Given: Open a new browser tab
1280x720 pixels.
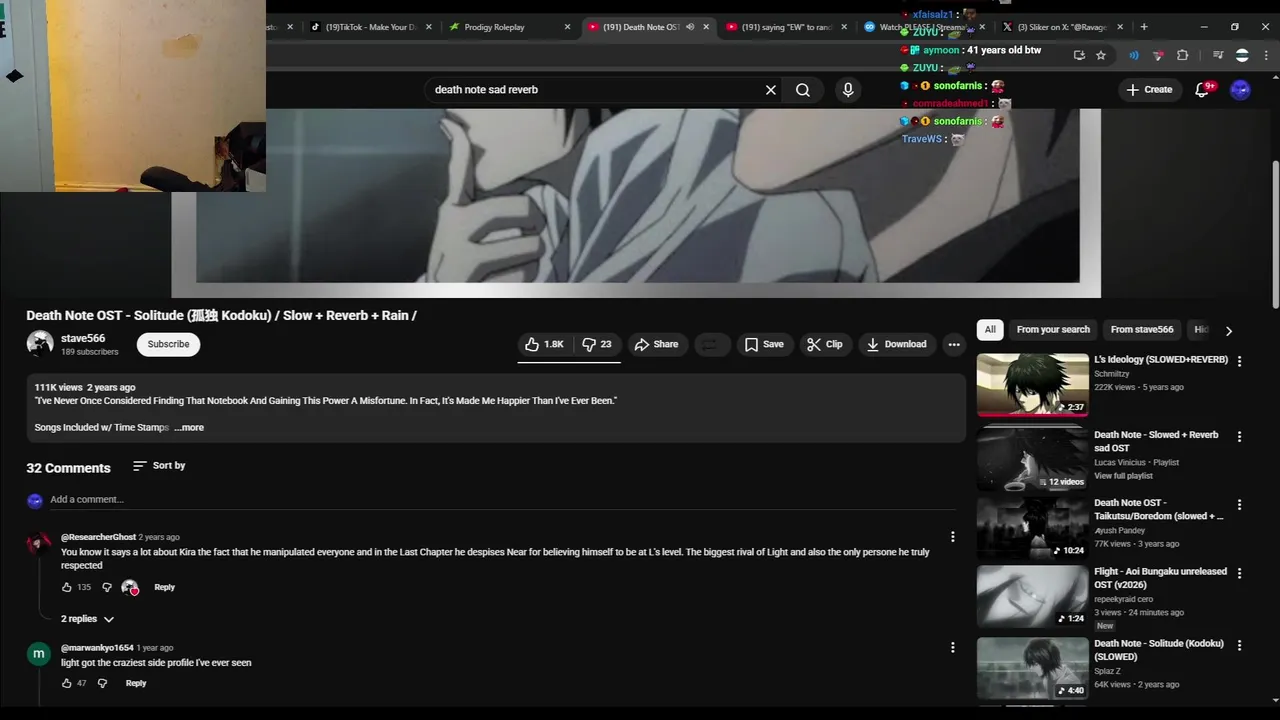Looking at the screenshot, I should click(1144, 27).
